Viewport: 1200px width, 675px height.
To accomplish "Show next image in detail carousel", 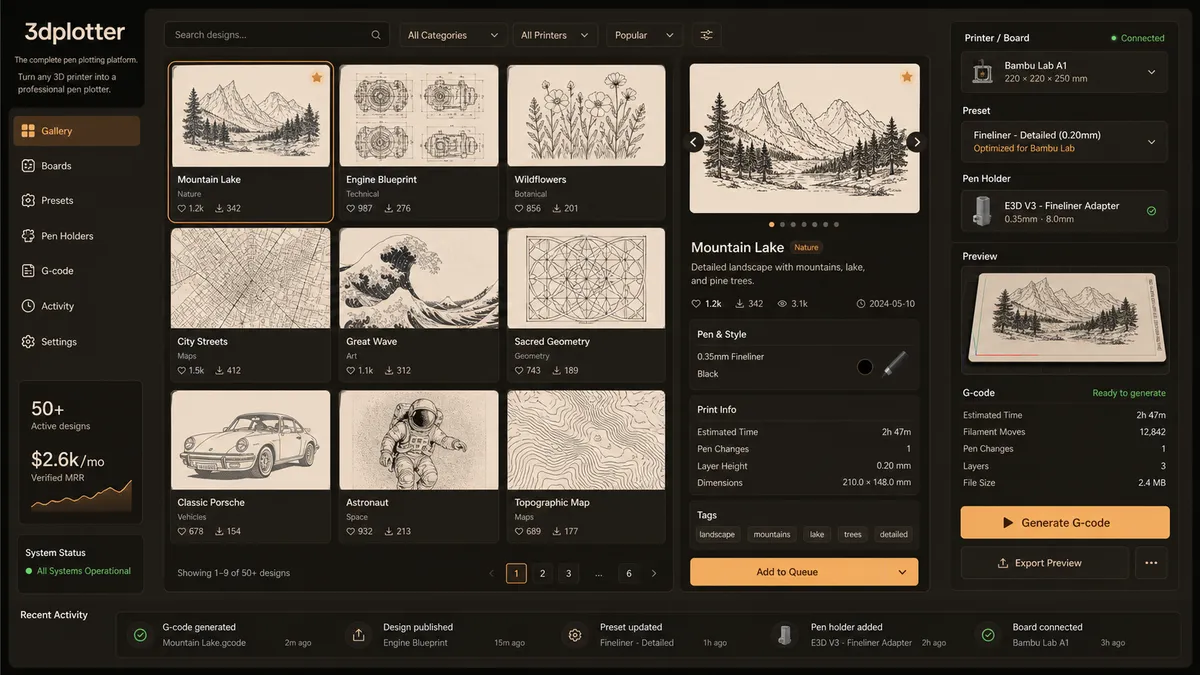I will click(x=914, y=142).
